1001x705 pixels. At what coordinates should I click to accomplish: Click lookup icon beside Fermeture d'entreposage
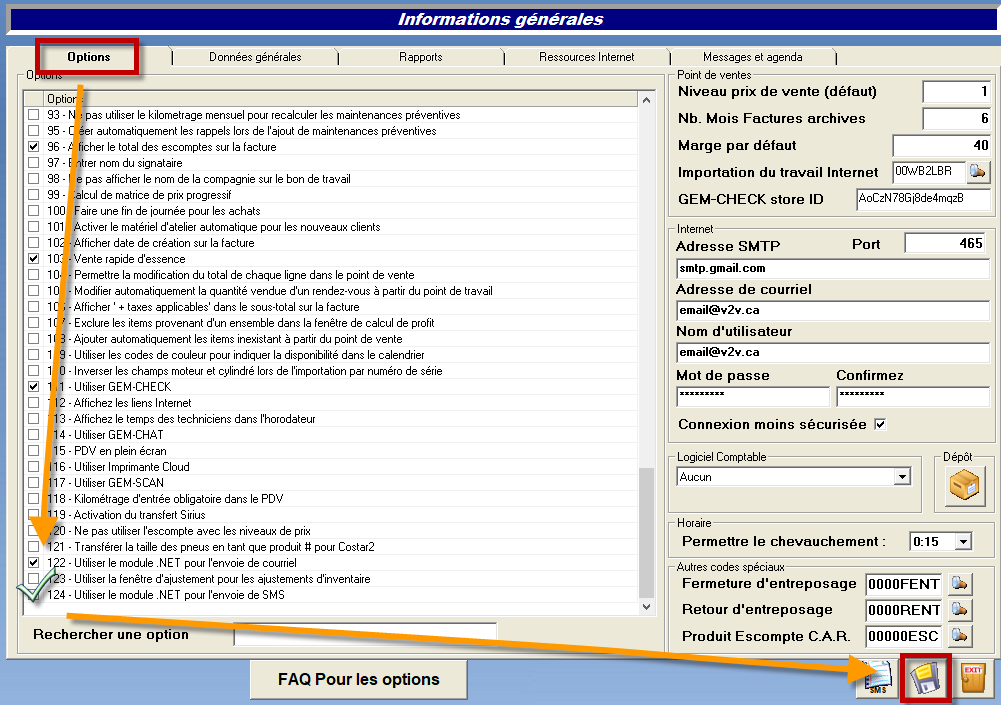point(959,584)
